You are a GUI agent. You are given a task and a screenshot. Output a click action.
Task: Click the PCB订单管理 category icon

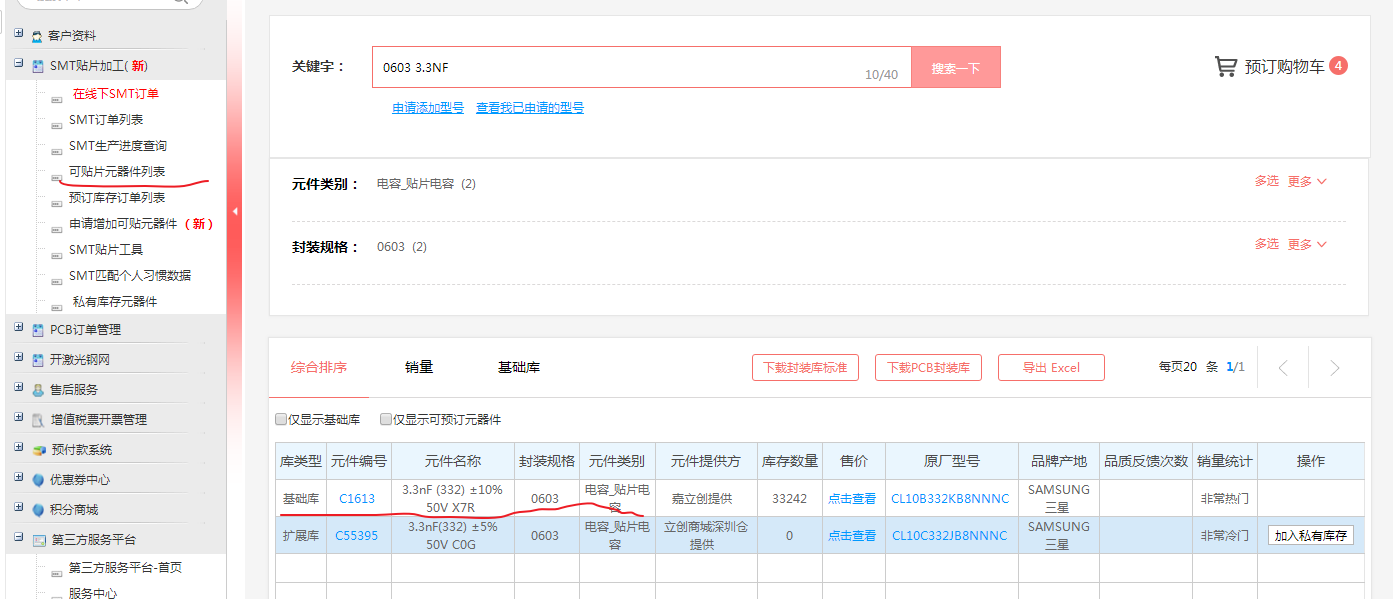click(37, 330)
